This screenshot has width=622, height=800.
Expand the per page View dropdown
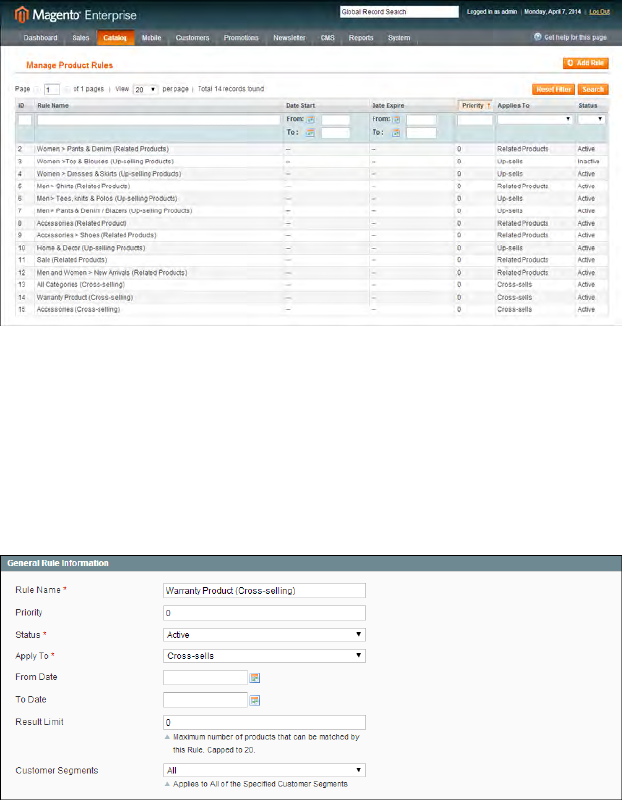click(x=145, y=89)
